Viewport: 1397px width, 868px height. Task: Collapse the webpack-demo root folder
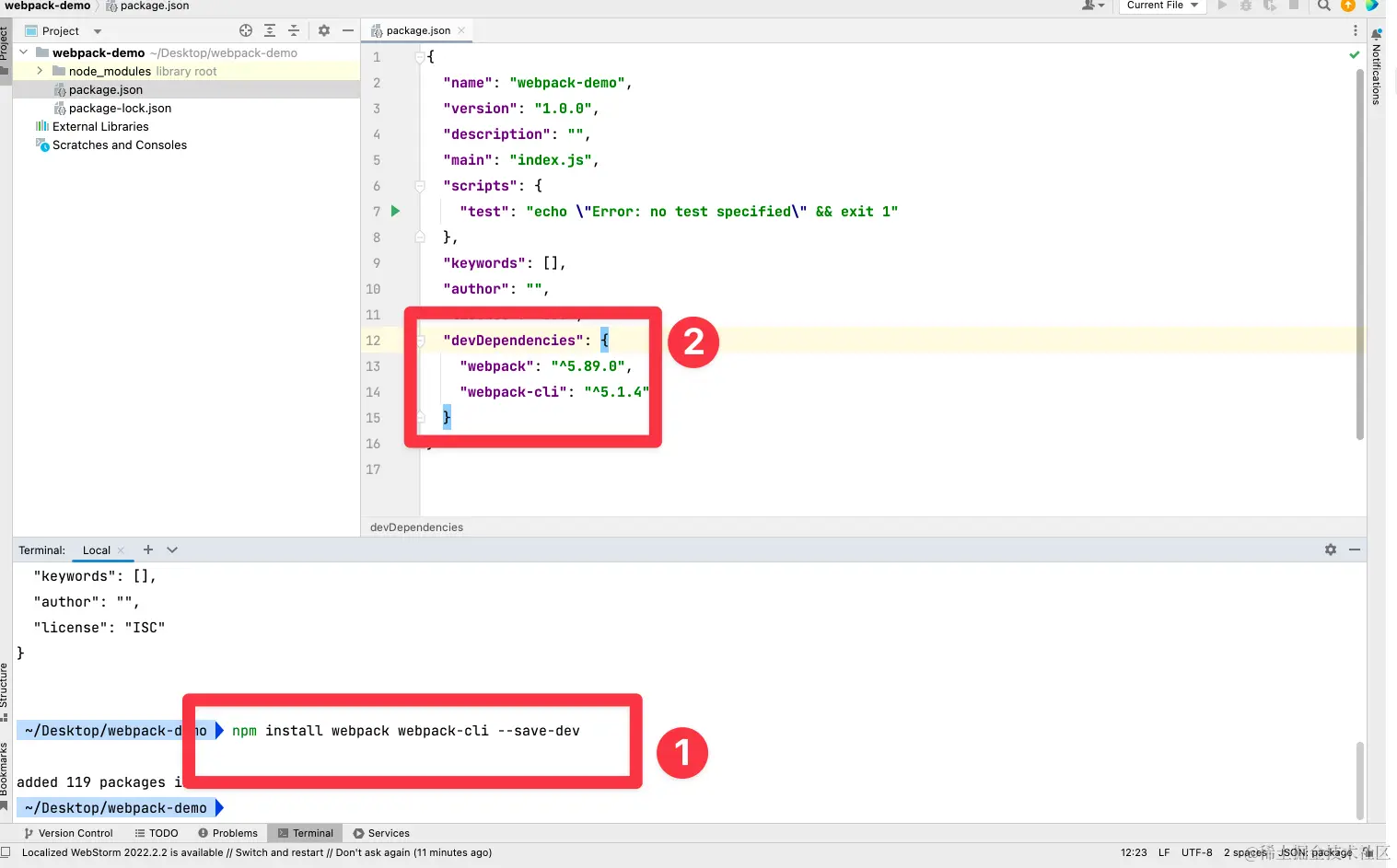24,52
